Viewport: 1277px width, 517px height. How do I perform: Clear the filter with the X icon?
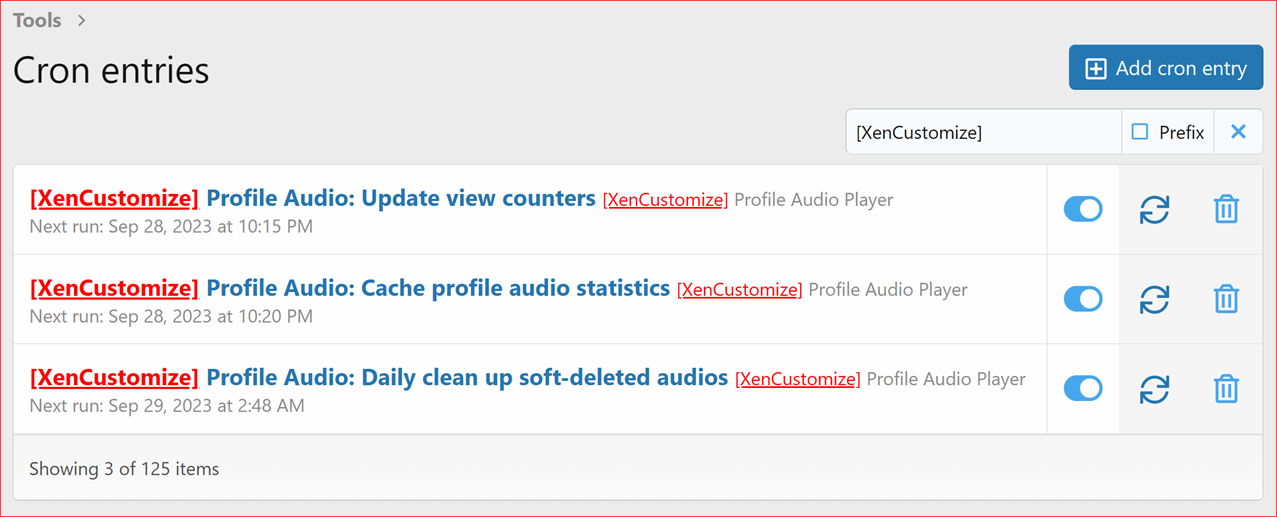(1238, 132)
